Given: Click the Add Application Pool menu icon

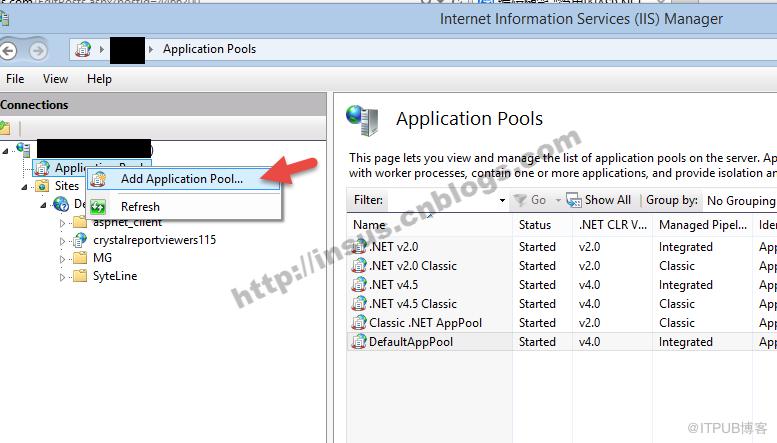Looking at the screenshot, I should point(98,179).
